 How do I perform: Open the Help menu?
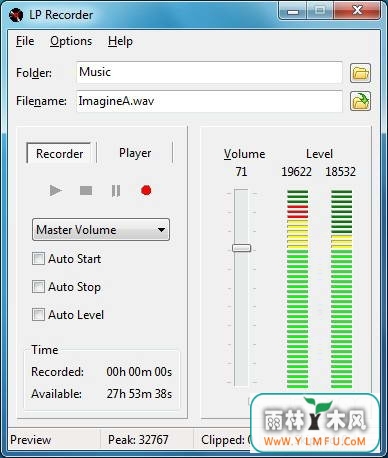[x=120, y=41]
